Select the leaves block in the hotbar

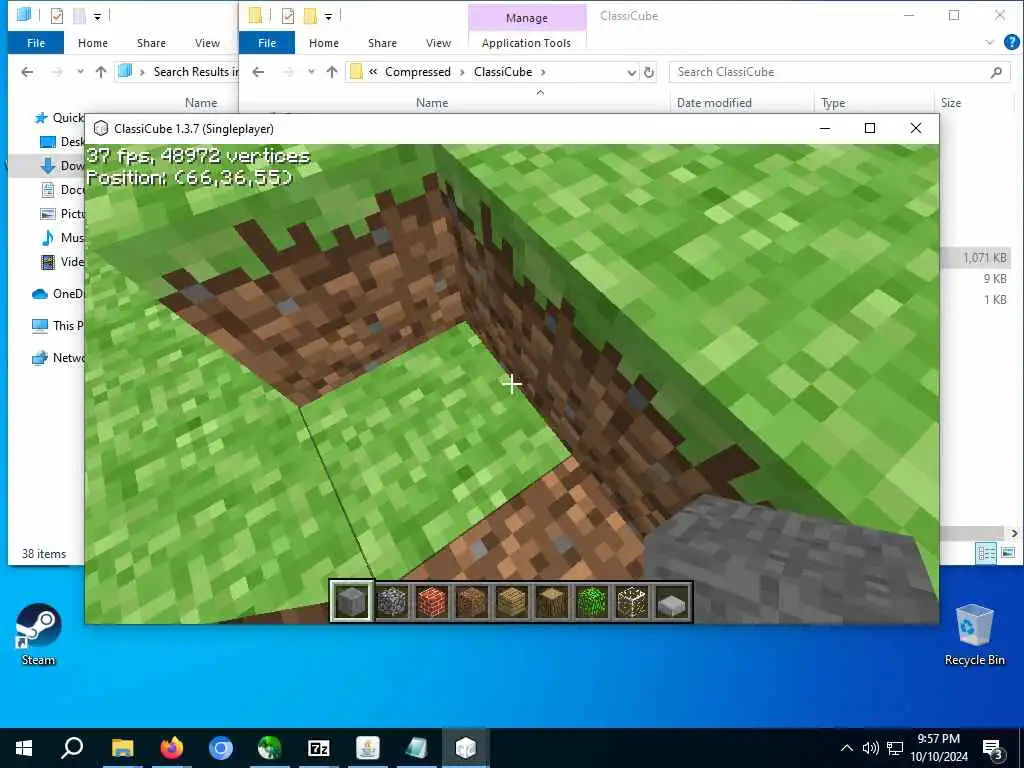pos(592,601)
